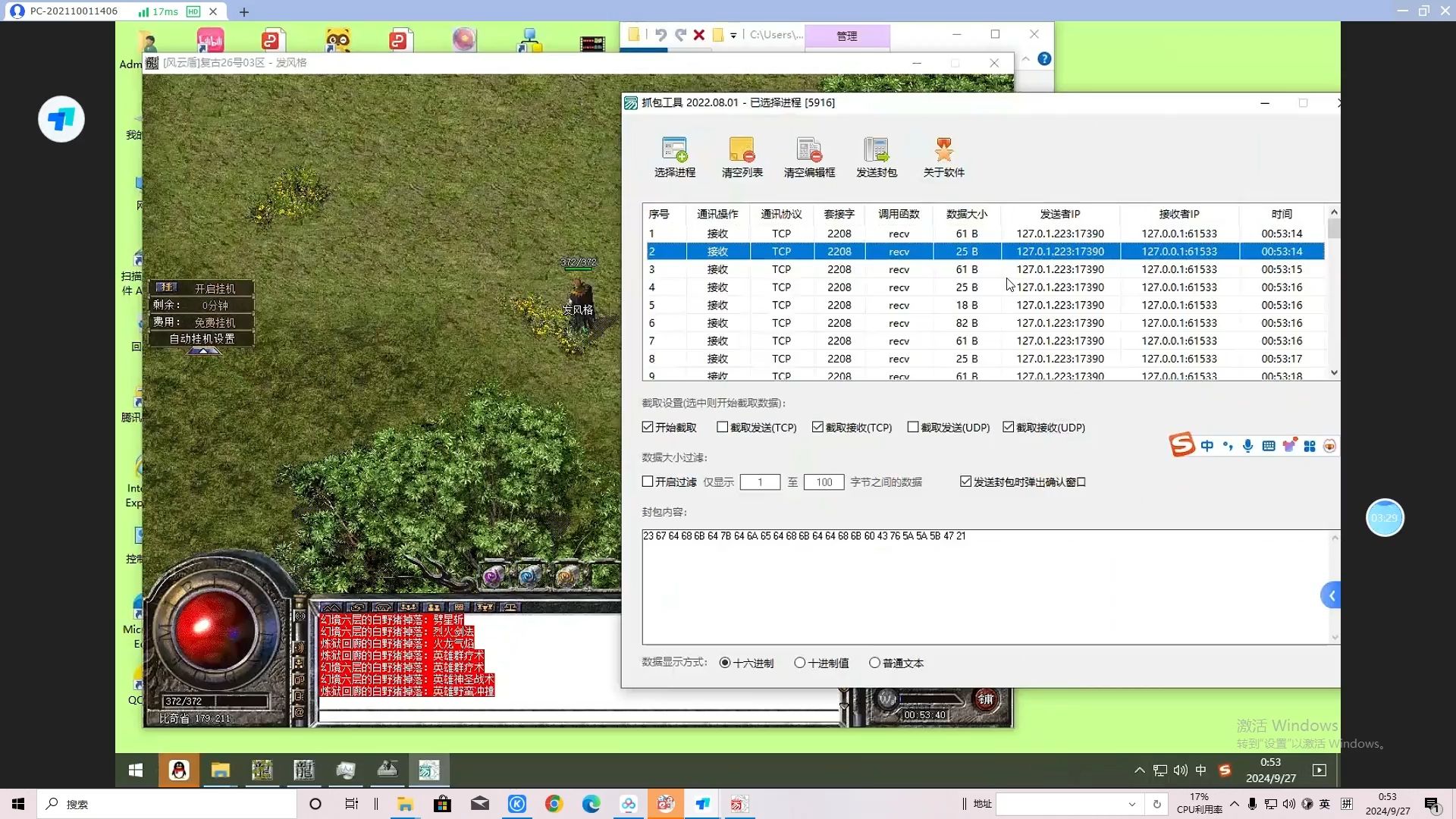Click packet list scroll-up arrow

[x=1334, y=212]
